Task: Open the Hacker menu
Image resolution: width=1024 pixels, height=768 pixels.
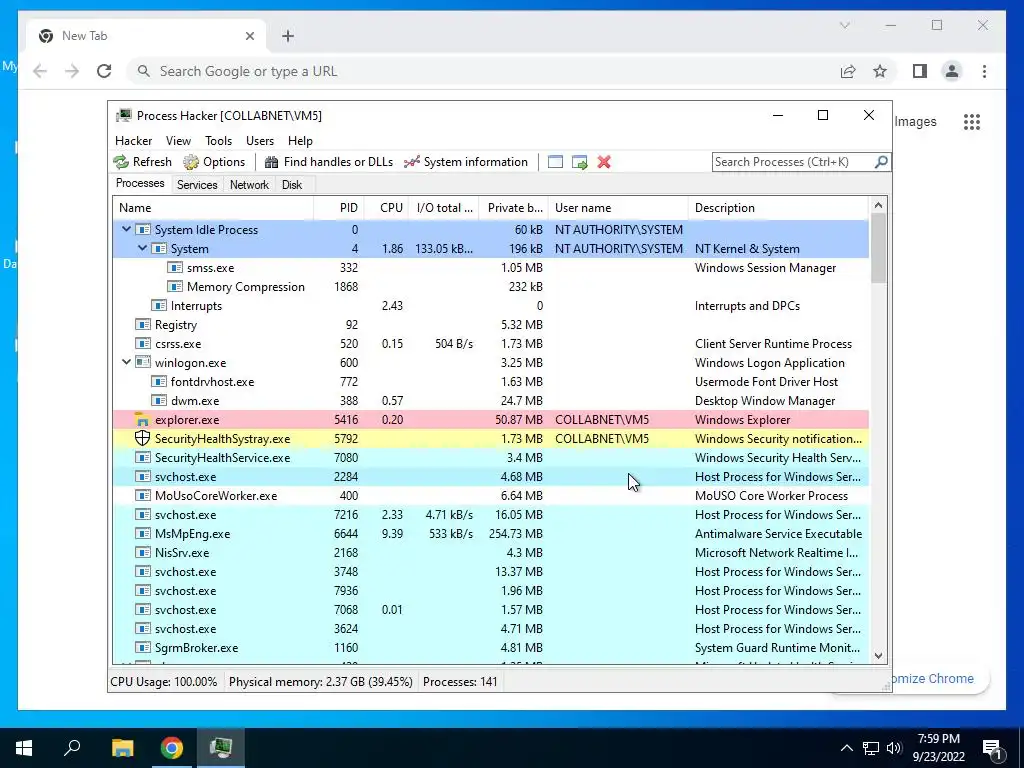Action: click(x=133, y=140)
